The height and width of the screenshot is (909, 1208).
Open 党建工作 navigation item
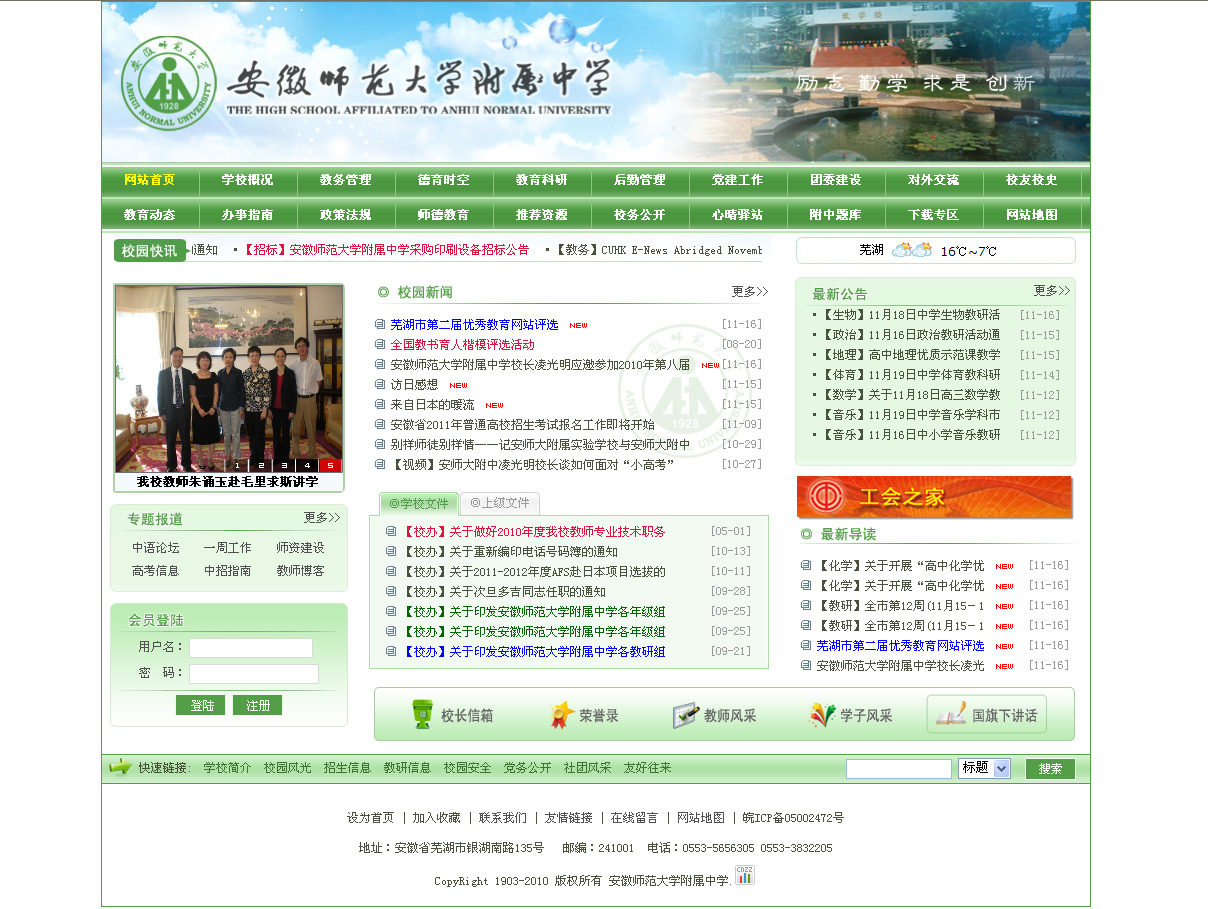[x=737, y=180]
